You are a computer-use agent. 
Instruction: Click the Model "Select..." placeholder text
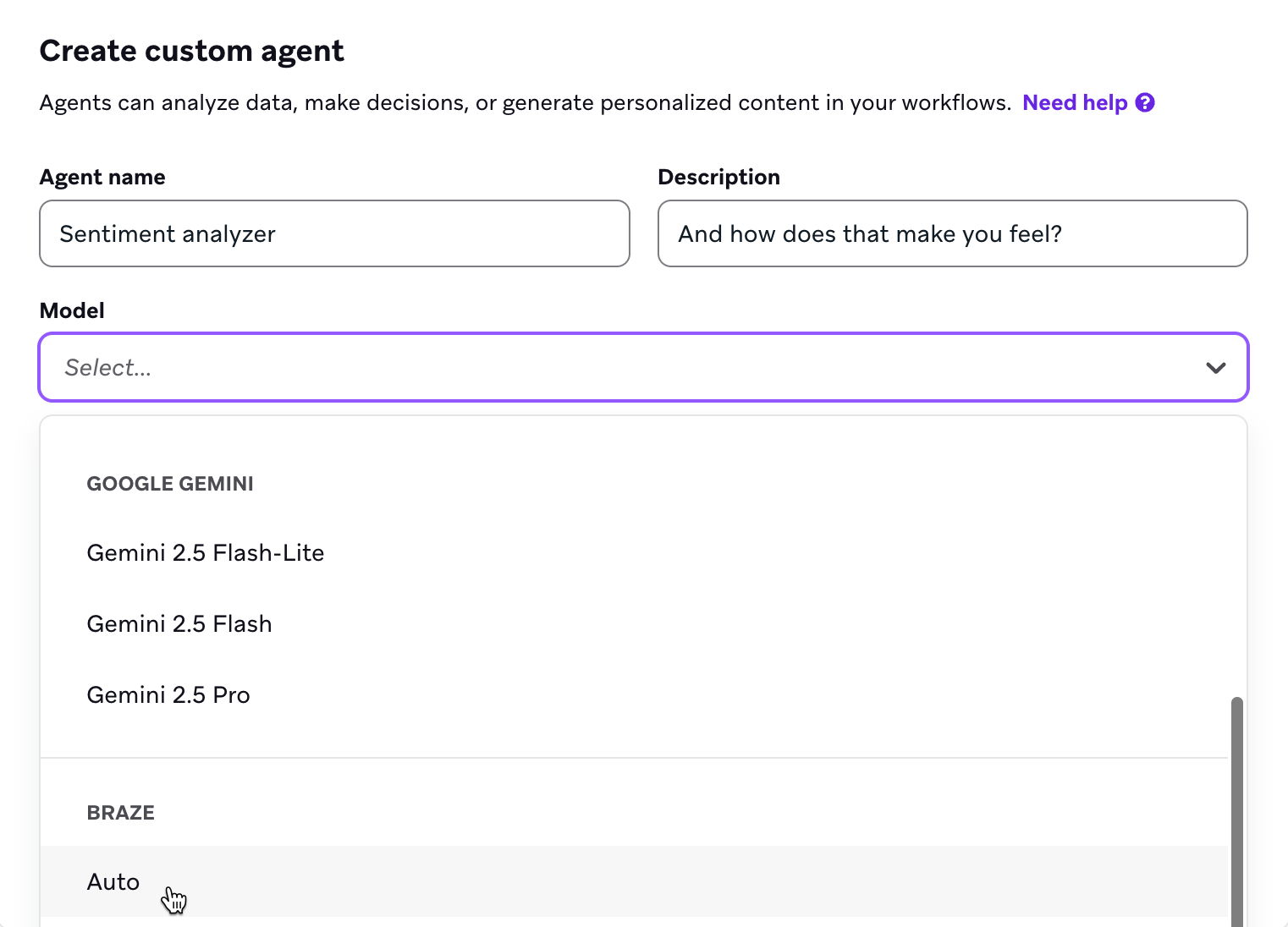tap(108, 368)
